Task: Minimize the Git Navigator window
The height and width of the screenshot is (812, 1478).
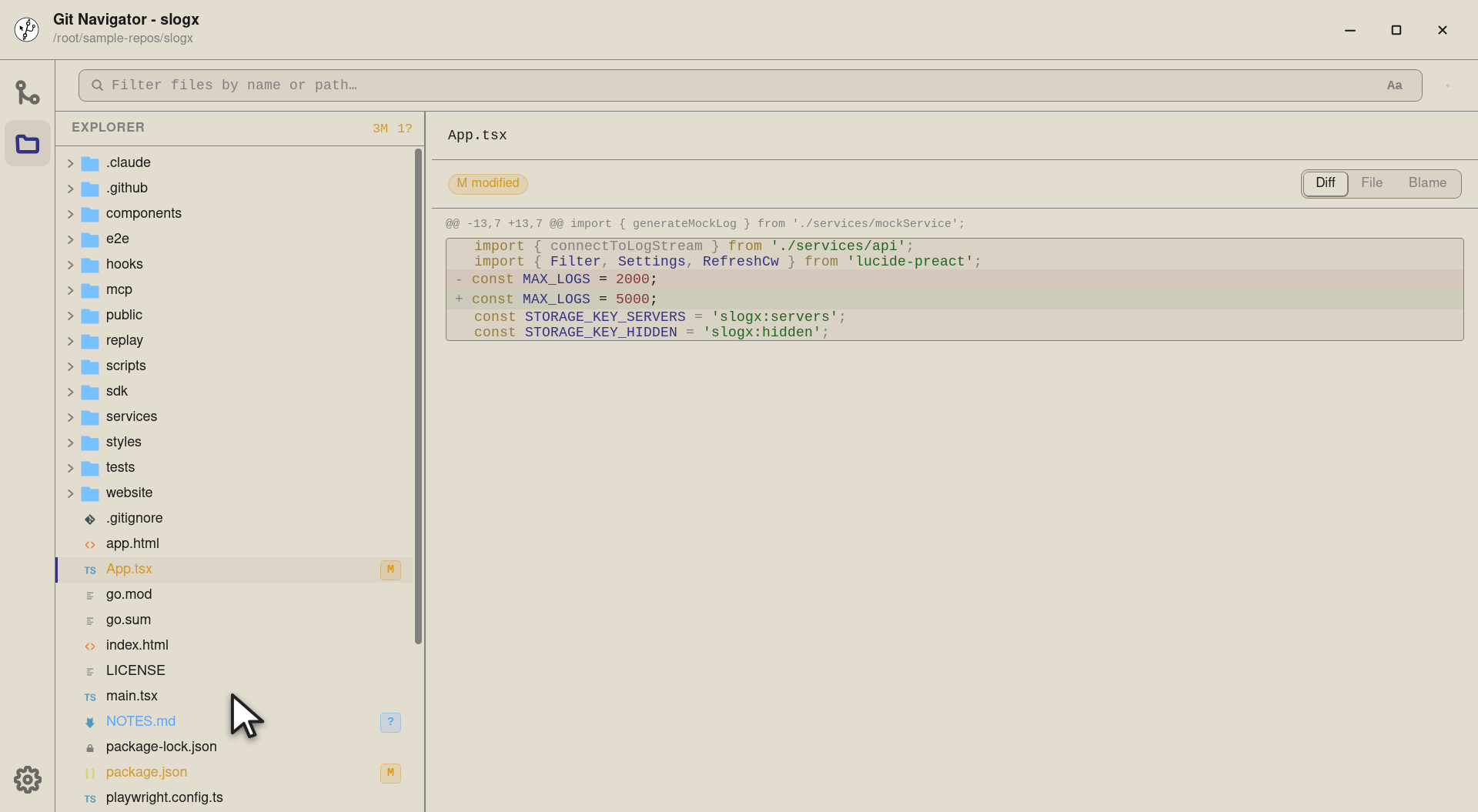Action: coord(1350,30)
